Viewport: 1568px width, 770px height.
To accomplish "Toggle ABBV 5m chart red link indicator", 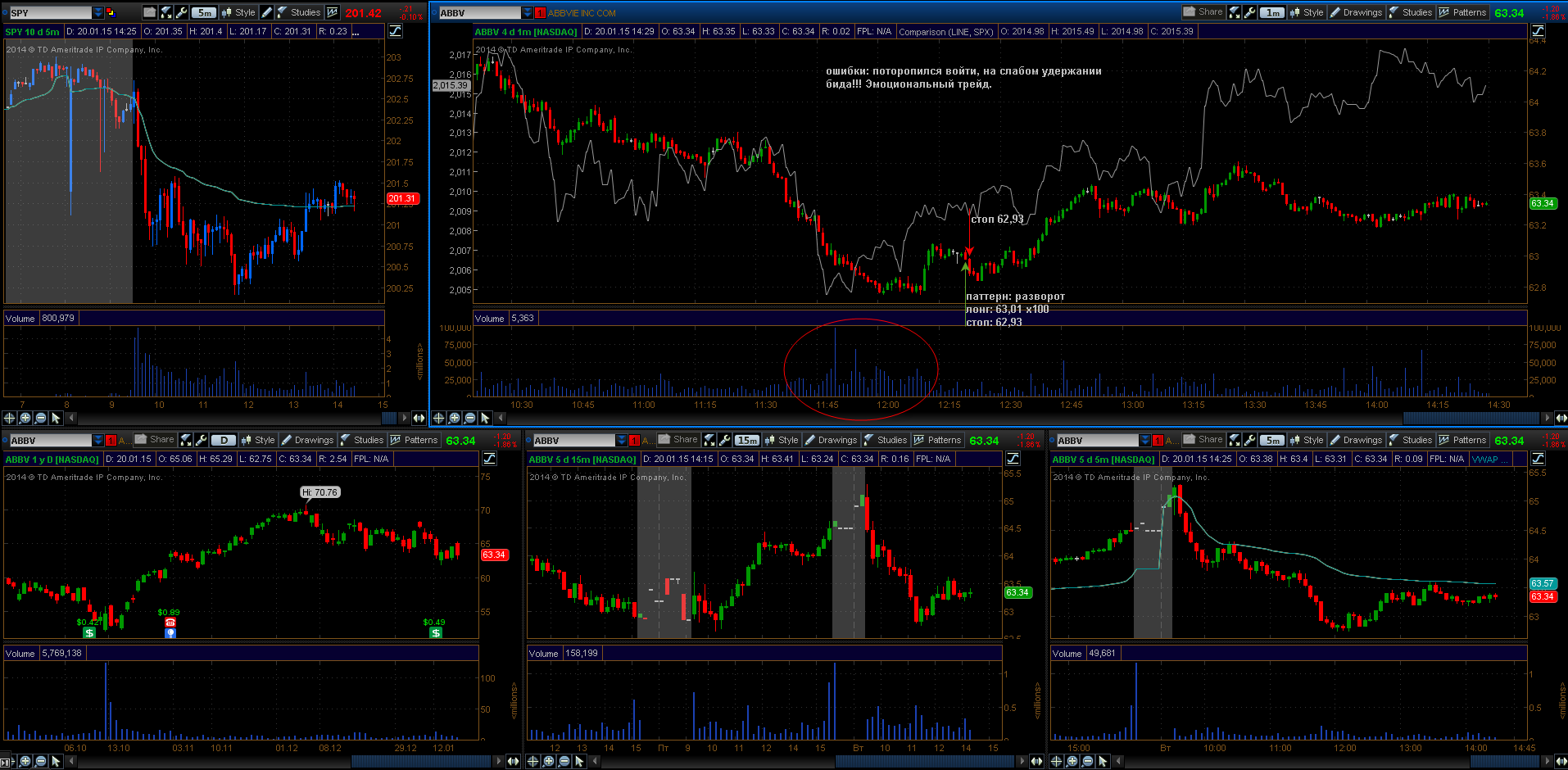I will point(1158,440).
